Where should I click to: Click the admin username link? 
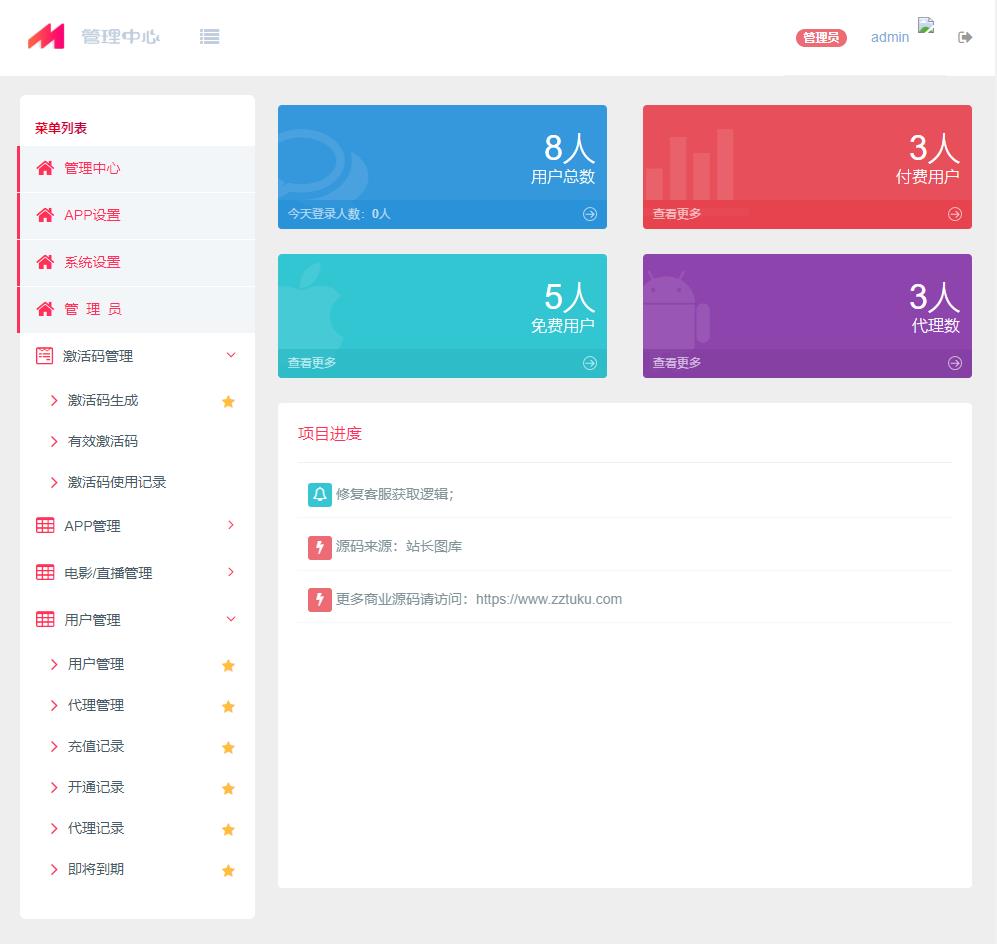point(889,38)
